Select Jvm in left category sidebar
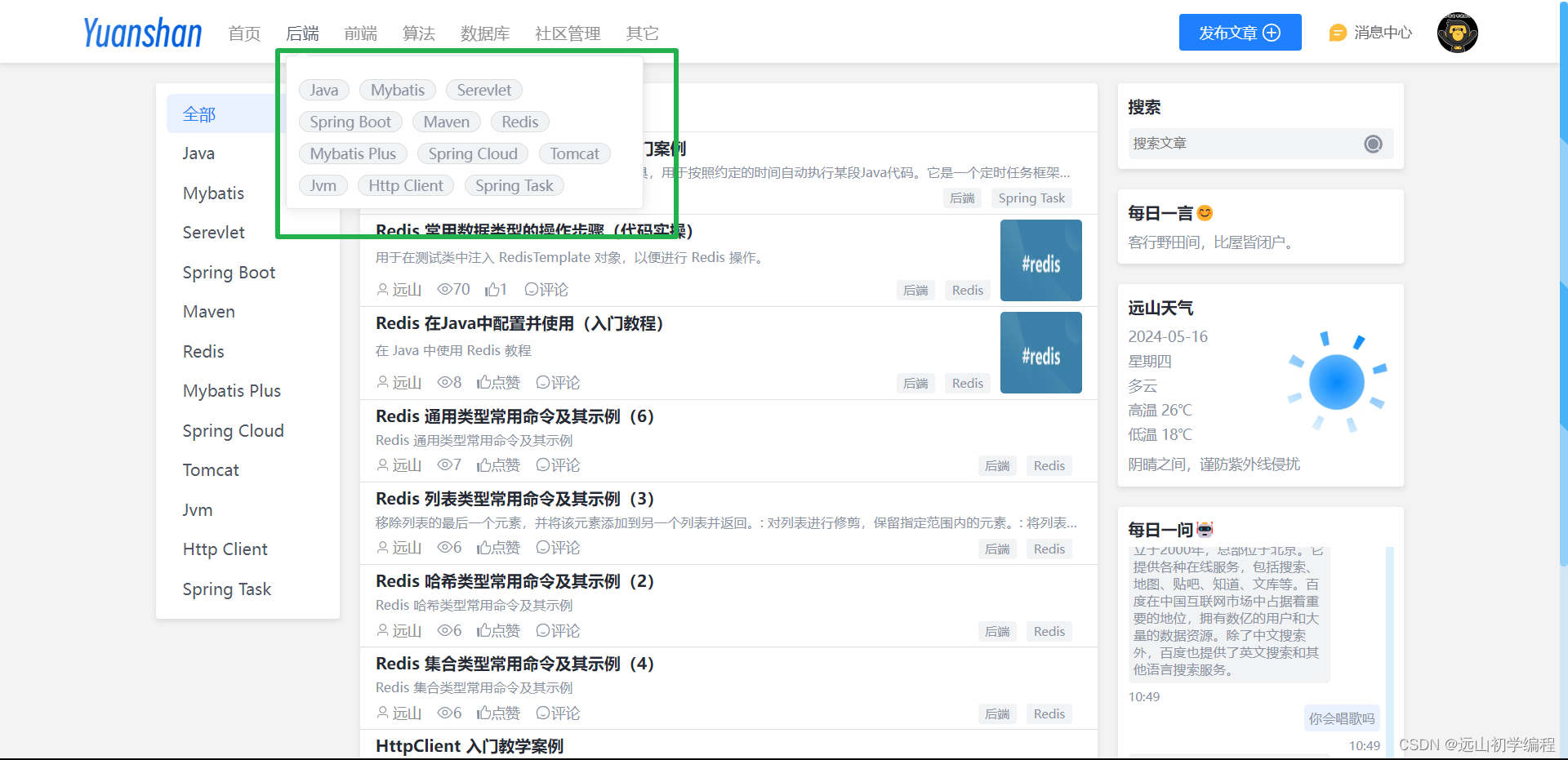1568x760 pixels. [x=198, y=510]
